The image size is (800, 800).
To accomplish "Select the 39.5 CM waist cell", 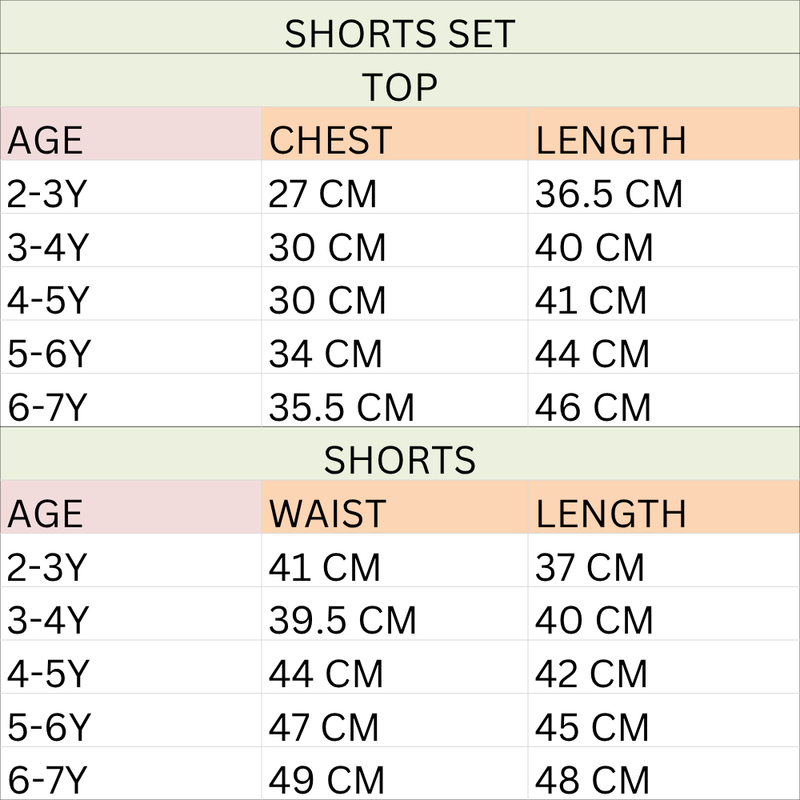I will click(395, 614).
